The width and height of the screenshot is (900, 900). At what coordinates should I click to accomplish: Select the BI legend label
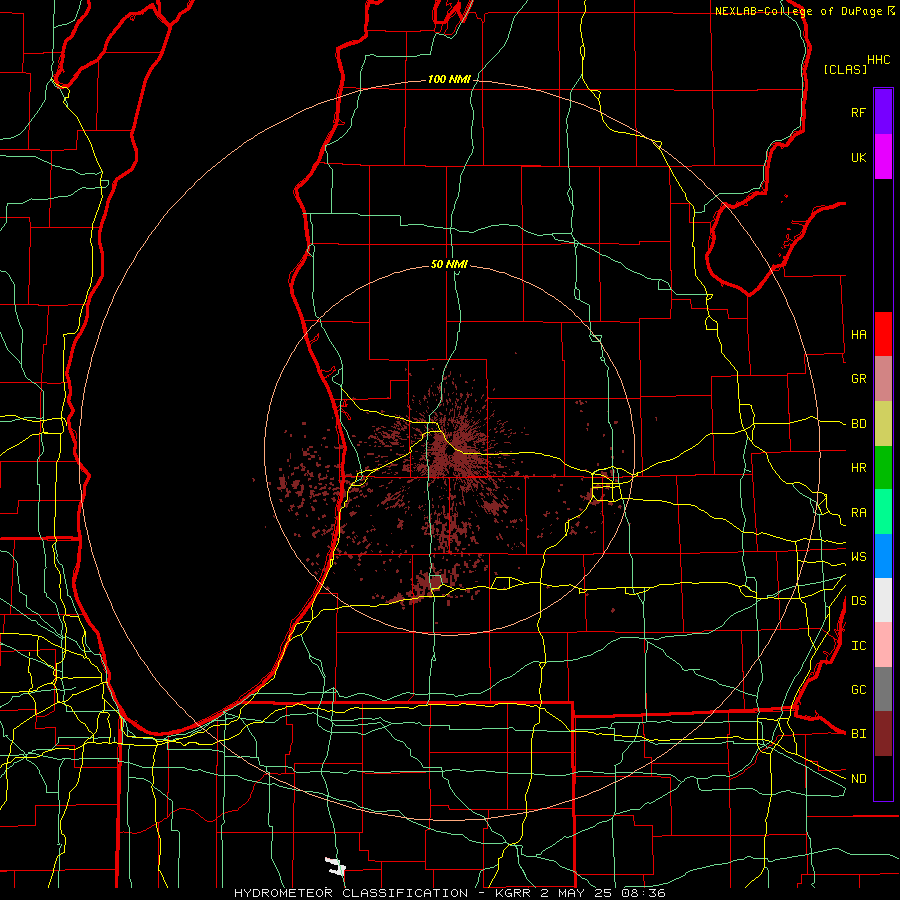[x=859, y=734]
